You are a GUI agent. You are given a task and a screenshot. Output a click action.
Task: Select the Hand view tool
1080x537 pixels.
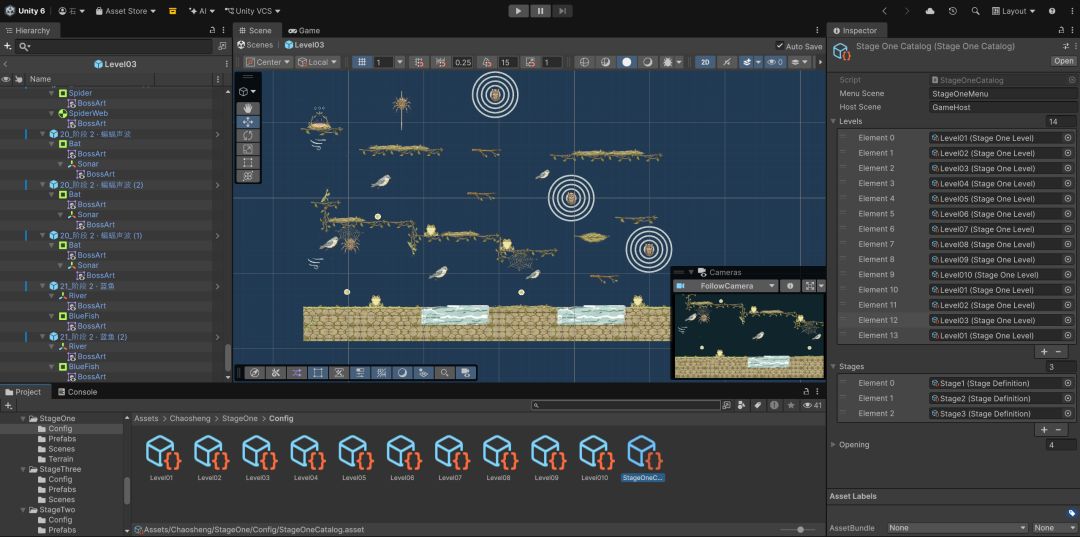[x=248, y=108]
